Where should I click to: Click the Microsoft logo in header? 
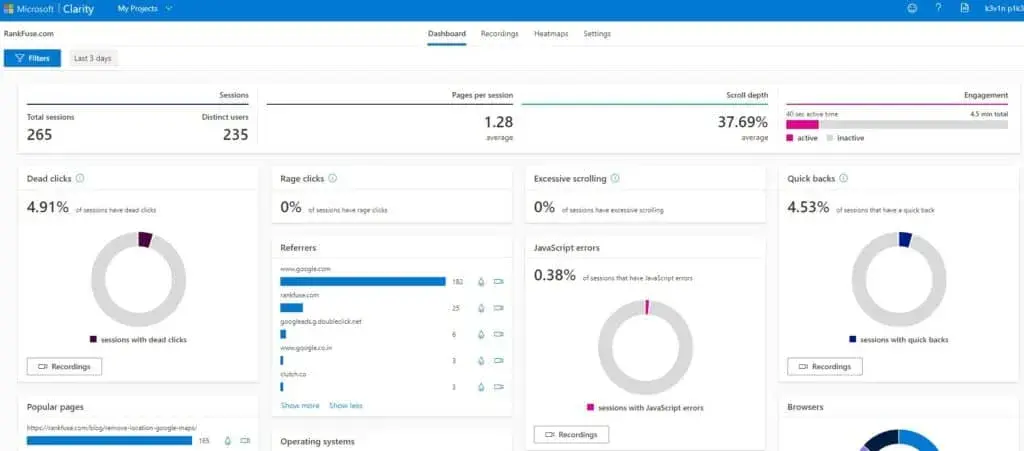[x=9, y=9]
